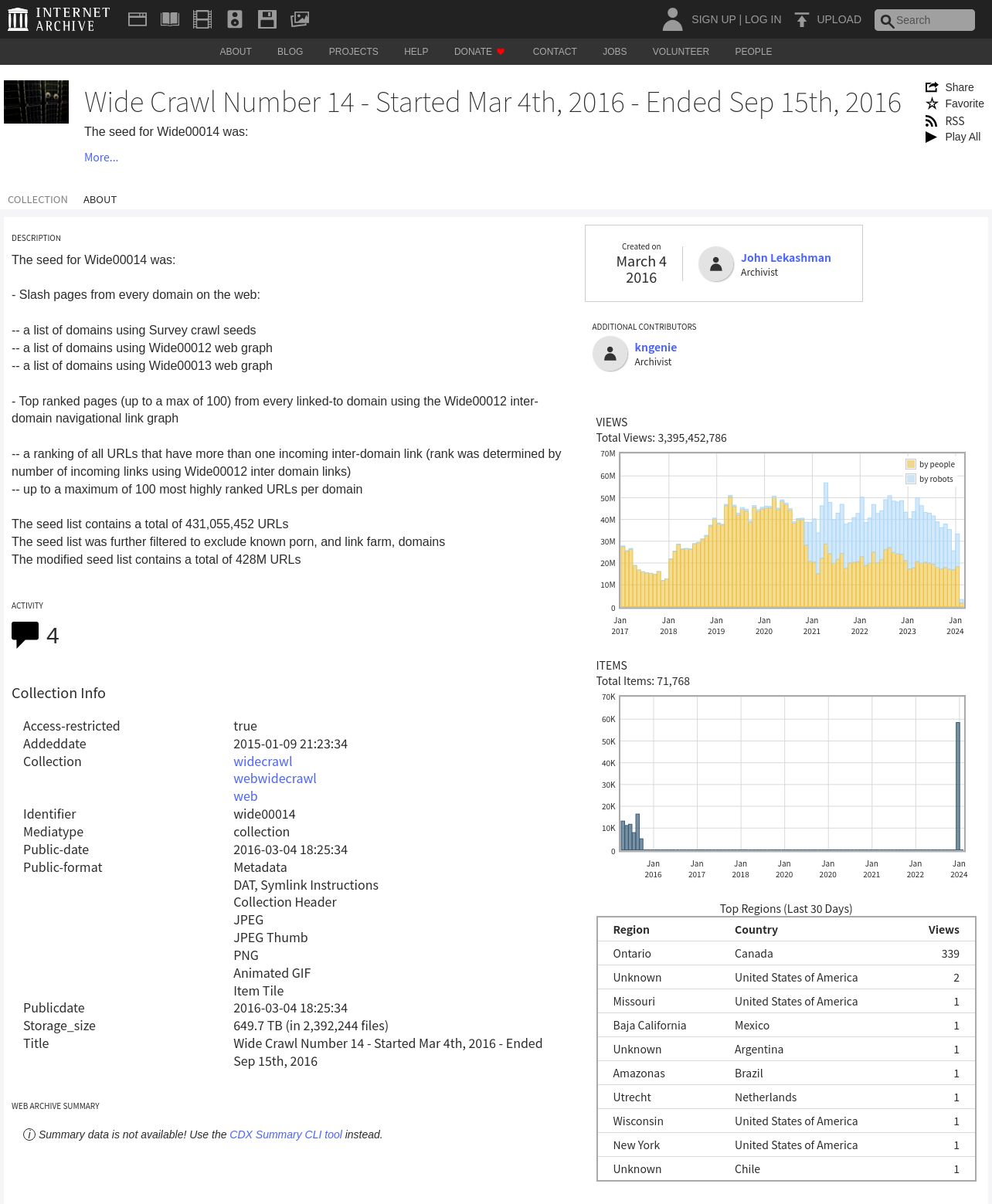Click the red heart beside Donate

tap(501, 52)
